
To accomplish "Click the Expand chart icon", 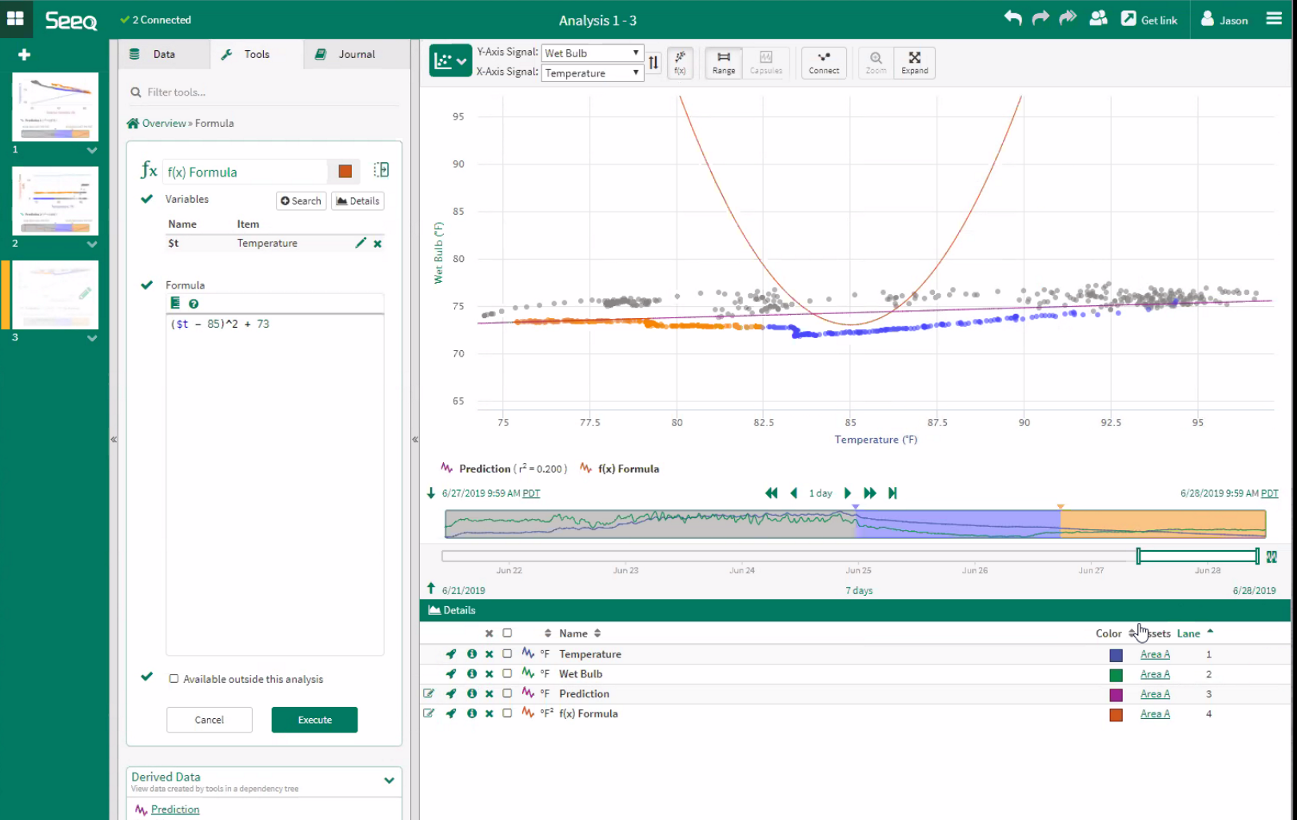I will tap(914, 63).
